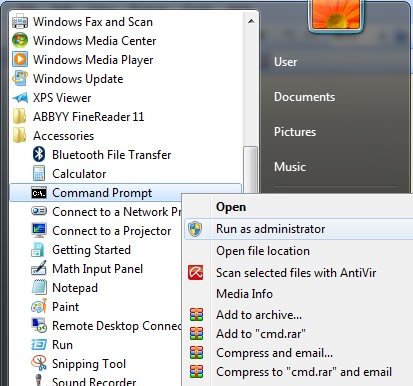Click the Windows Update icon

(x=20, y=79)
